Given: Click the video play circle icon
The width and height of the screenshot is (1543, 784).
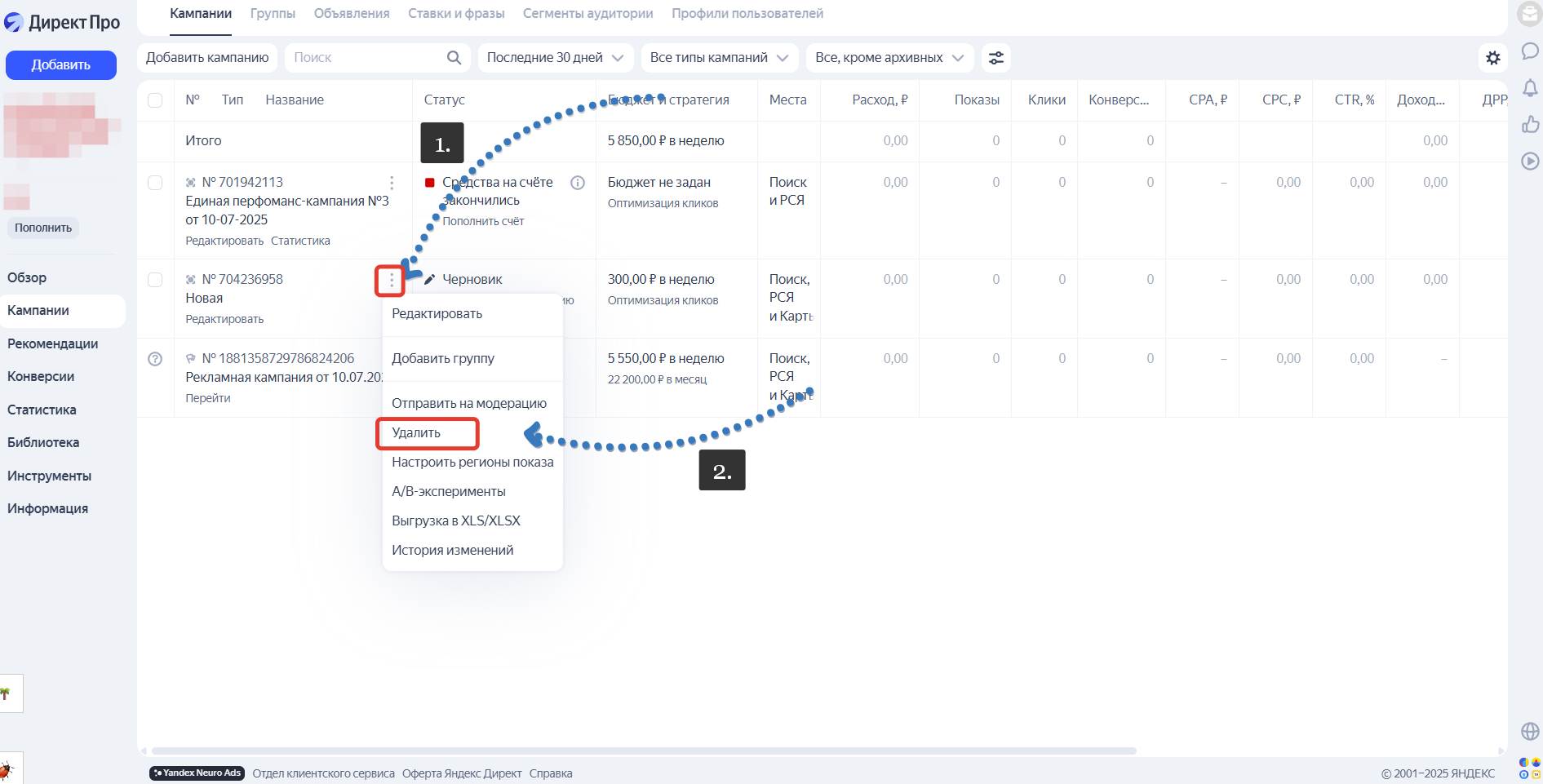Looking at the screenshot, I should tap(1530, 161).
